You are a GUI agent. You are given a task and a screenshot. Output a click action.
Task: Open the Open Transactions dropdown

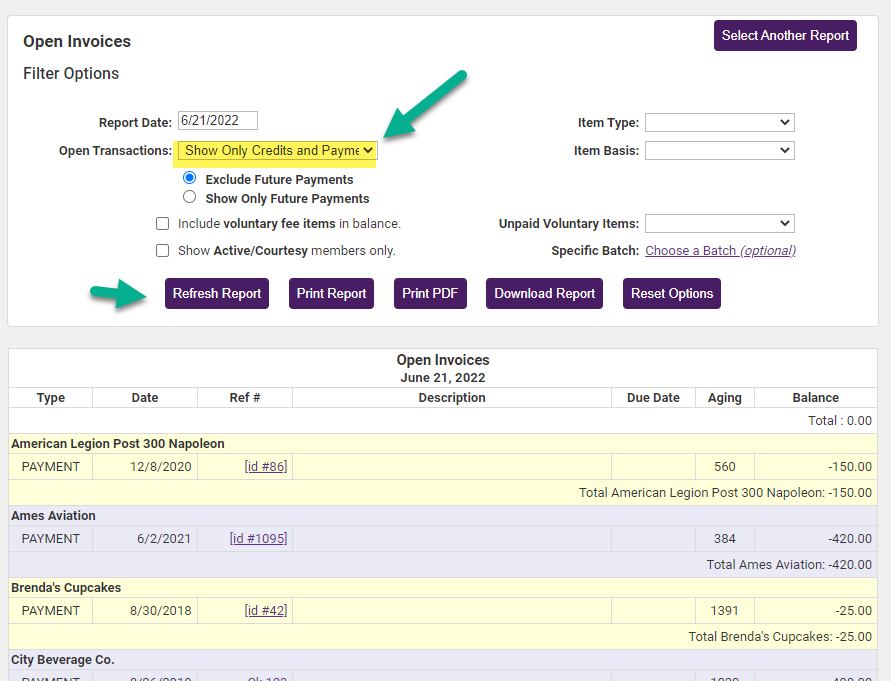[x=277, y=150]
